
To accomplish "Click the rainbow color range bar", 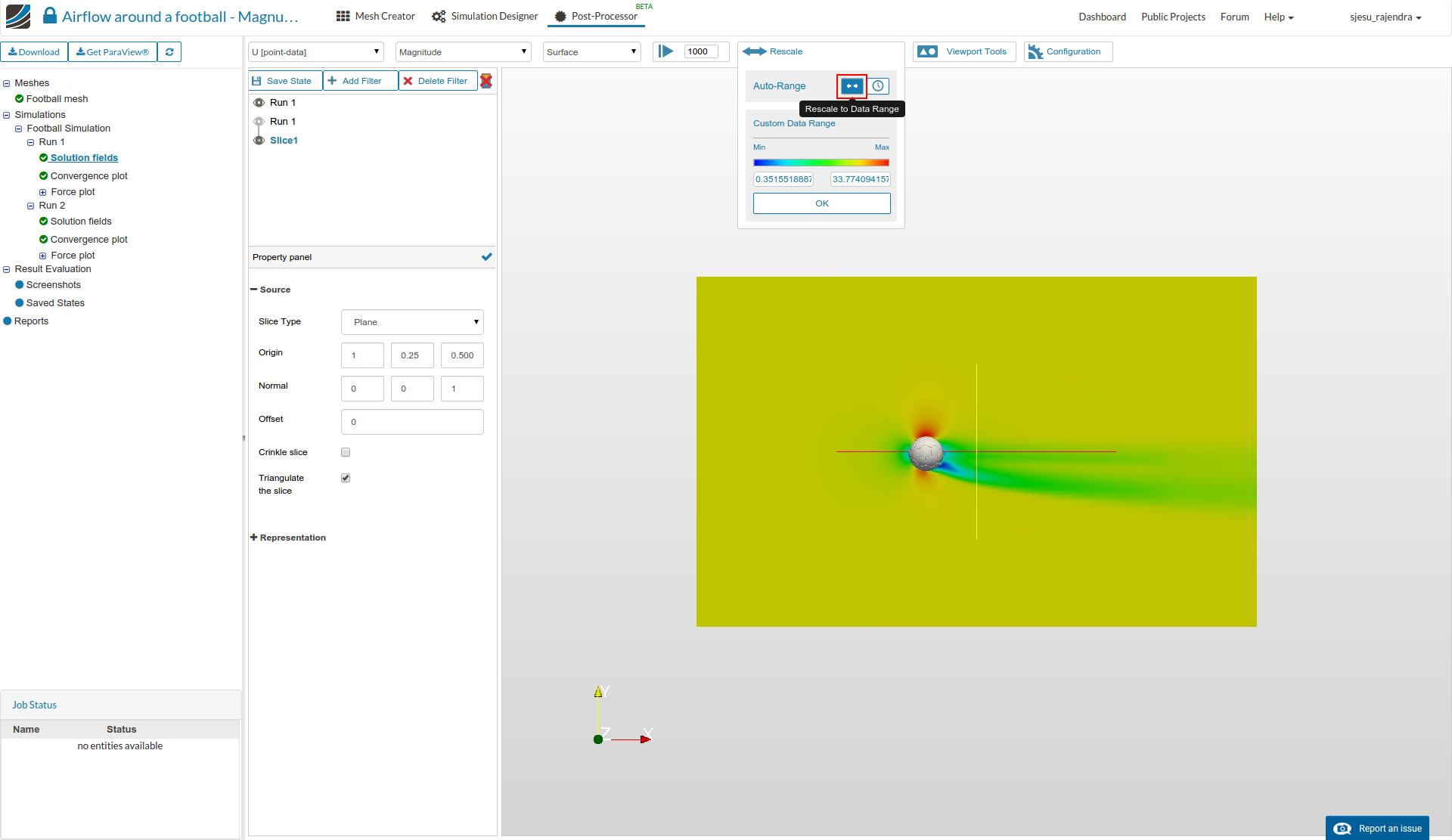I will 821,163.
